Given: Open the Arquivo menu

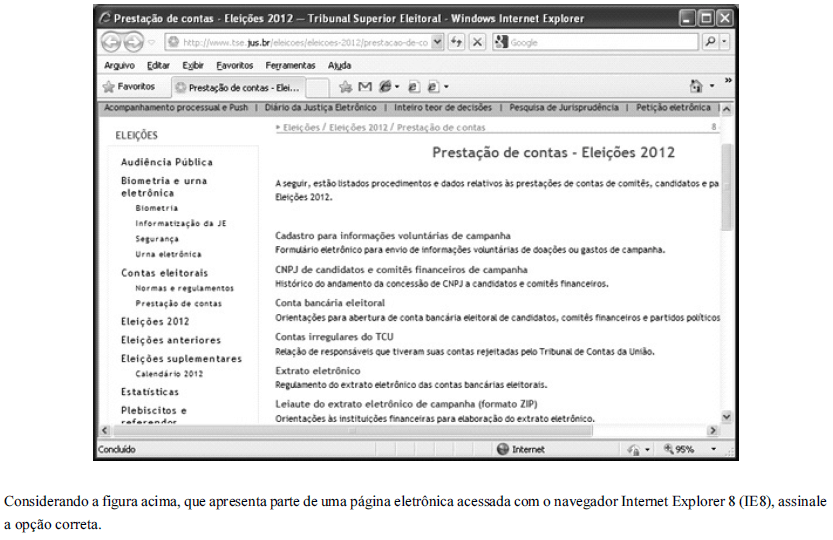Looking at the screenshot, I should (120, 65).
